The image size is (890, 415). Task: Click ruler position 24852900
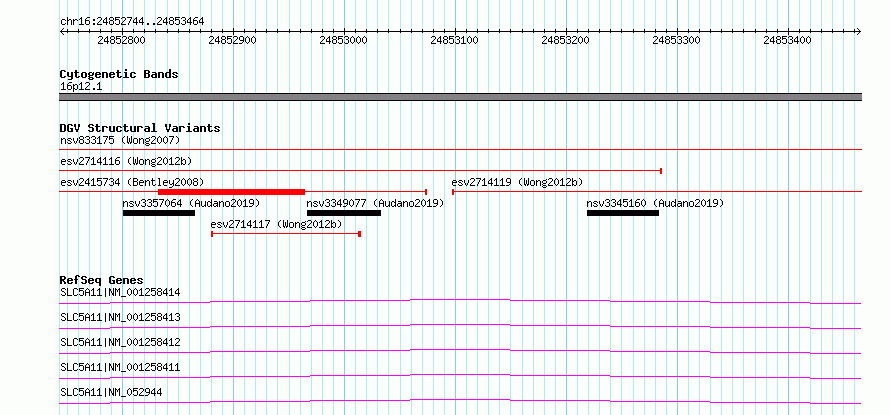233,40
